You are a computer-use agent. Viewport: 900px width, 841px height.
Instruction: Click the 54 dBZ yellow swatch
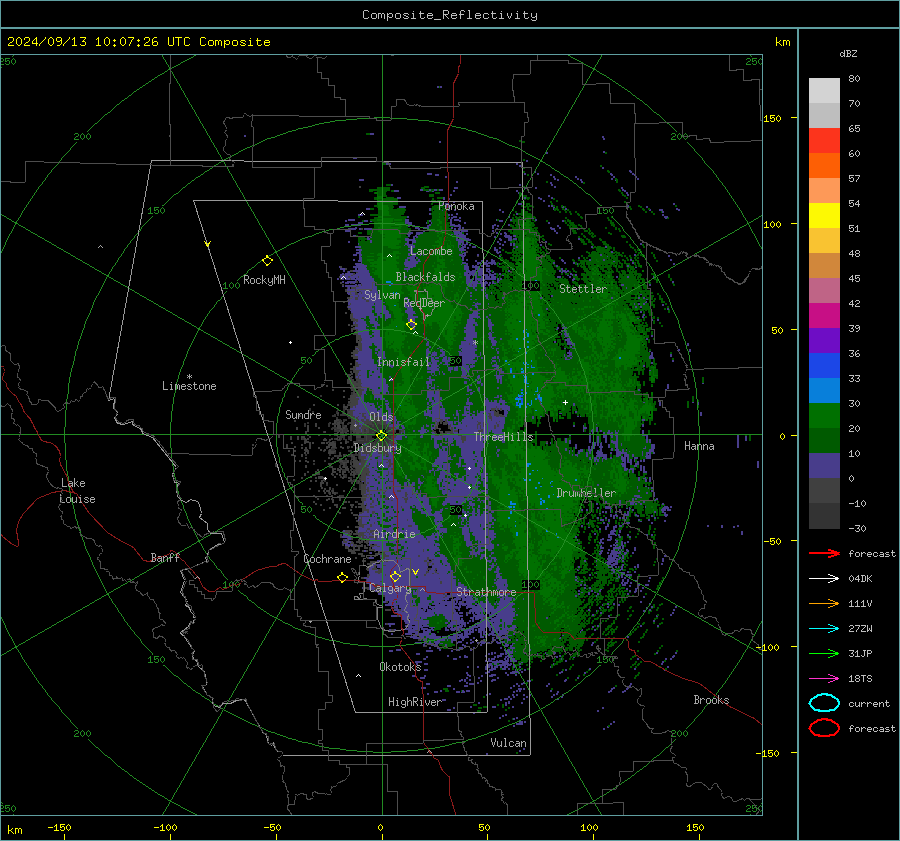(x=824, y=215)
